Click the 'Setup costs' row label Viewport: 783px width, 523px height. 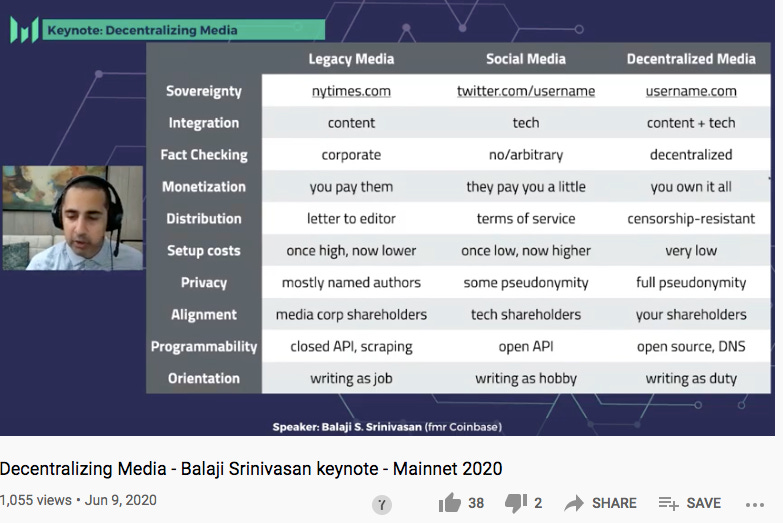point(204,251)
